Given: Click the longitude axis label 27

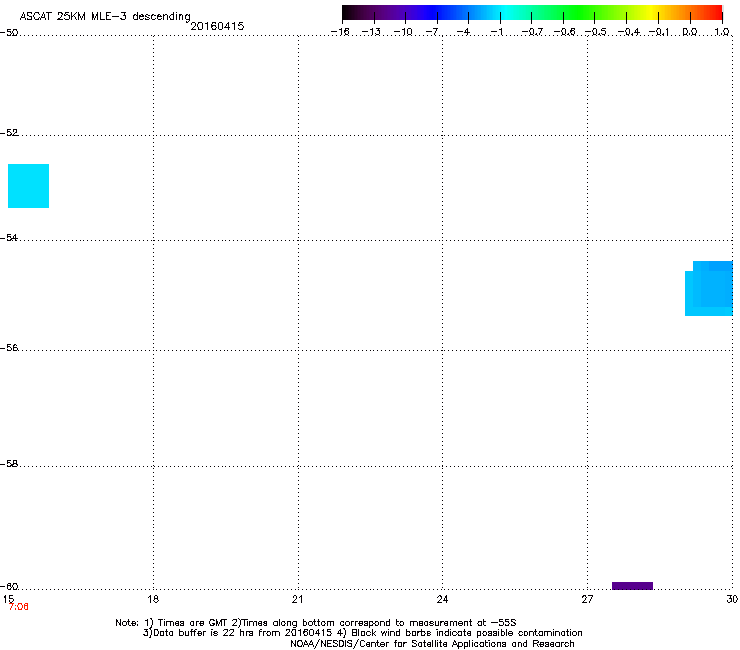Looking at the screenshot, I should 587,599.
